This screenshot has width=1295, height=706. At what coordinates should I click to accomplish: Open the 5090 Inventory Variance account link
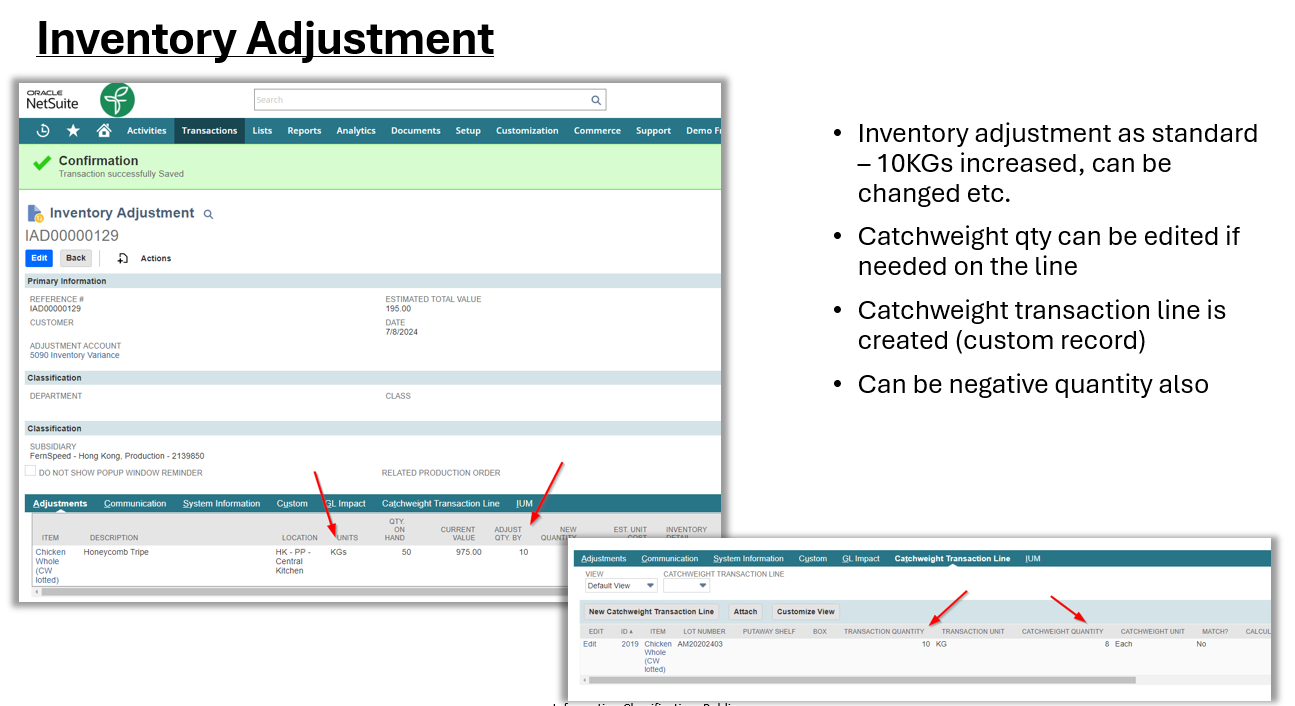[x=74, y=355]
